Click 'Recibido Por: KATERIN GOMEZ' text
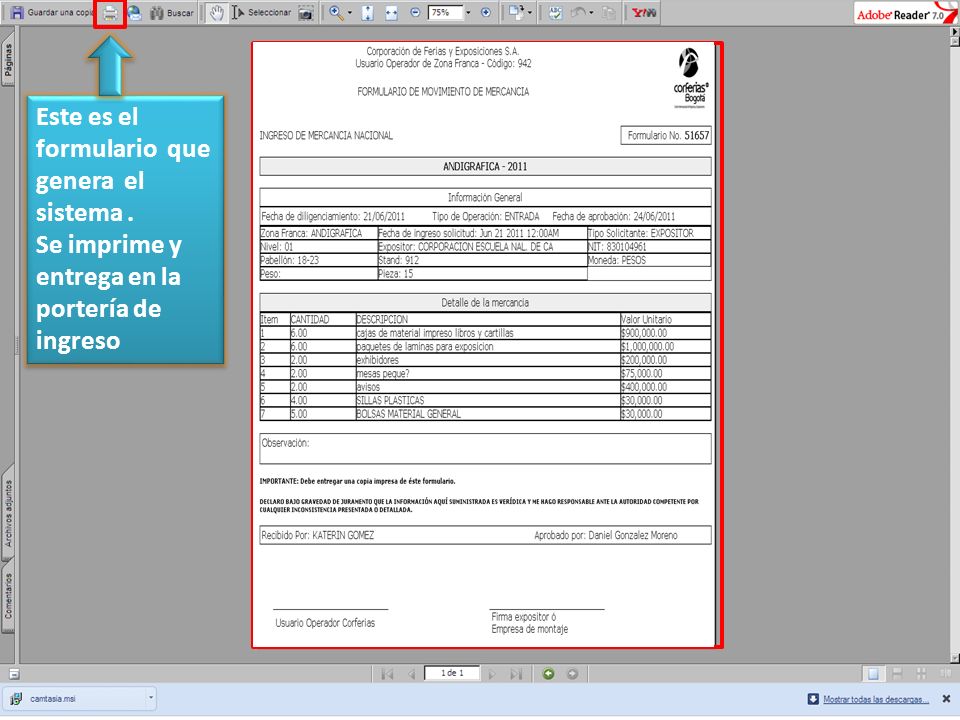This screenshot has height=720, width=960. (x=317, y=535)
